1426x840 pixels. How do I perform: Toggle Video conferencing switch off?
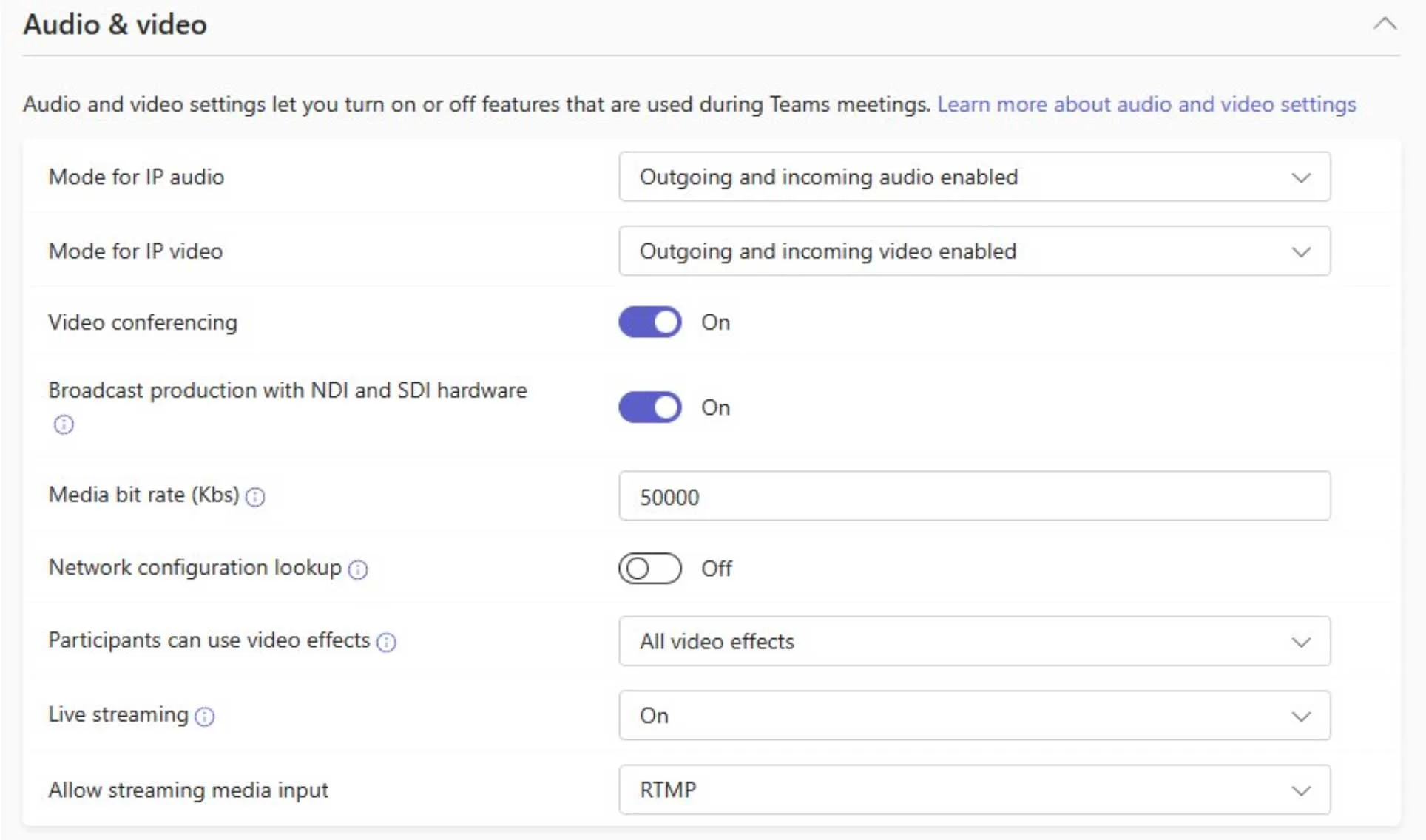(x=650, y=322)
